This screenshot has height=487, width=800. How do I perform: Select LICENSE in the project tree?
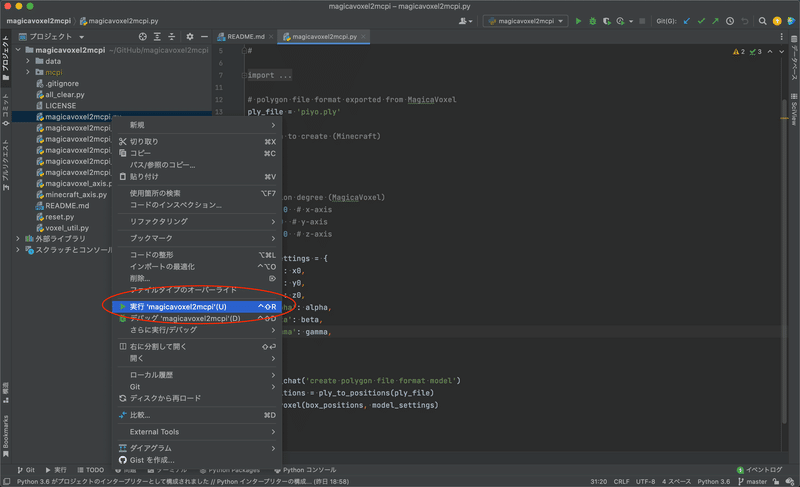pyautogui.click(x=60, y=106)
